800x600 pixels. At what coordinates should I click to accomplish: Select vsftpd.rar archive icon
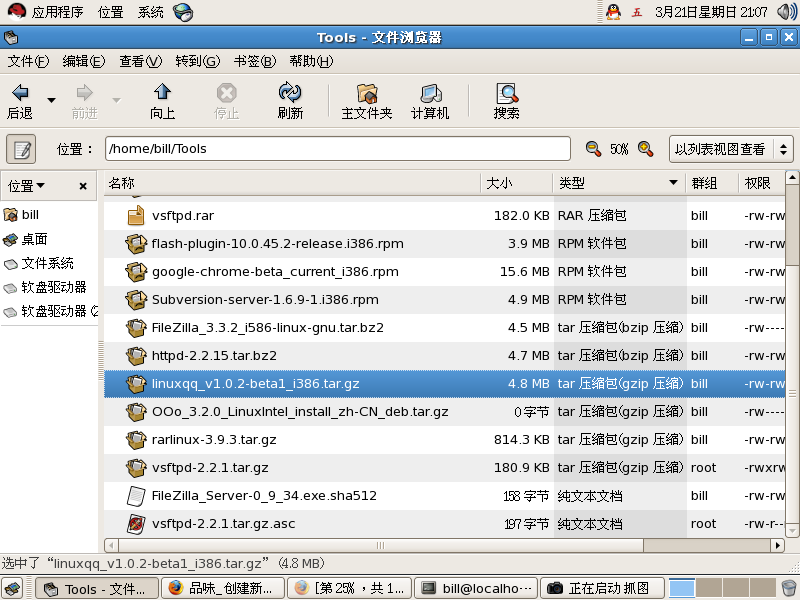pos(136,215)
